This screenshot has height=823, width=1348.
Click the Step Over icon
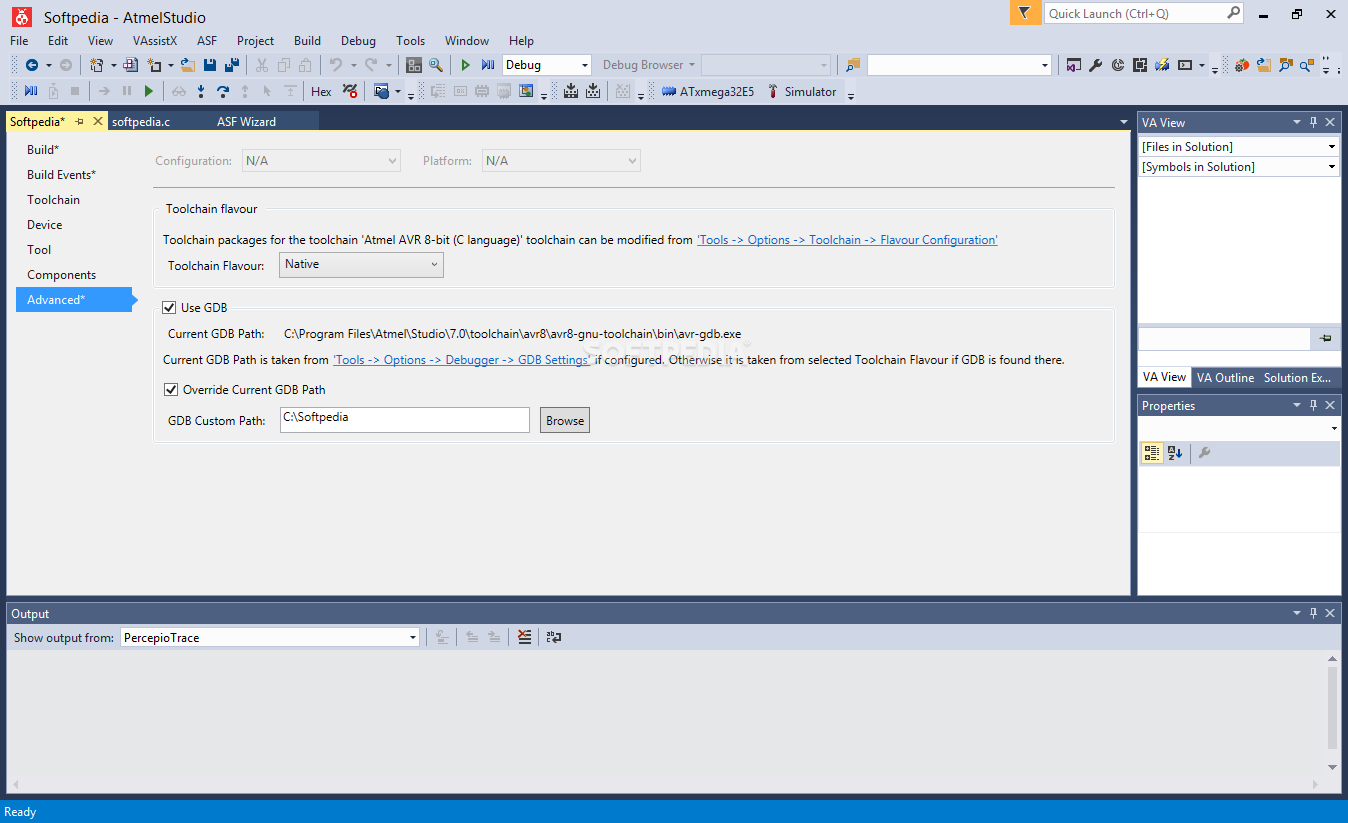click(223, 92)
